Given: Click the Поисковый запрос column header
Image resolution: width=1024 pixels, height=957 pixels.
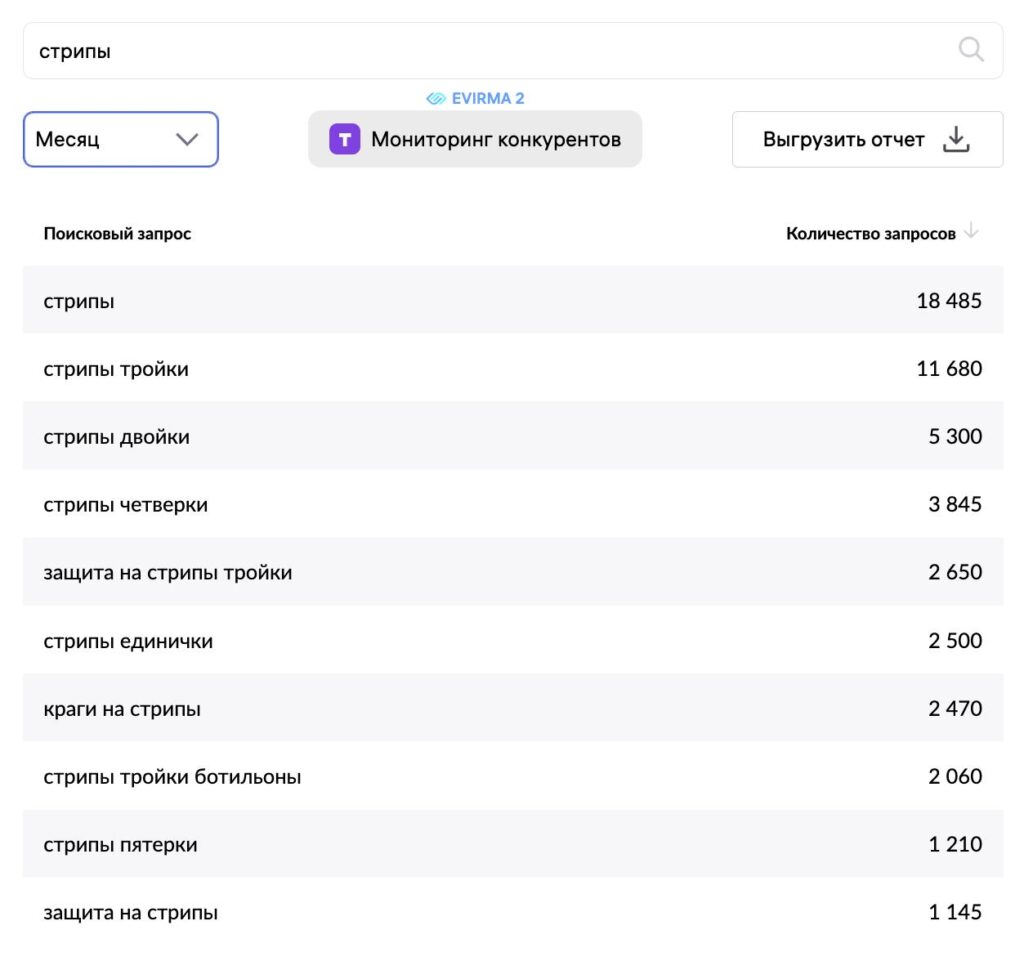Looking at the screenshot, I should (118, 234).
